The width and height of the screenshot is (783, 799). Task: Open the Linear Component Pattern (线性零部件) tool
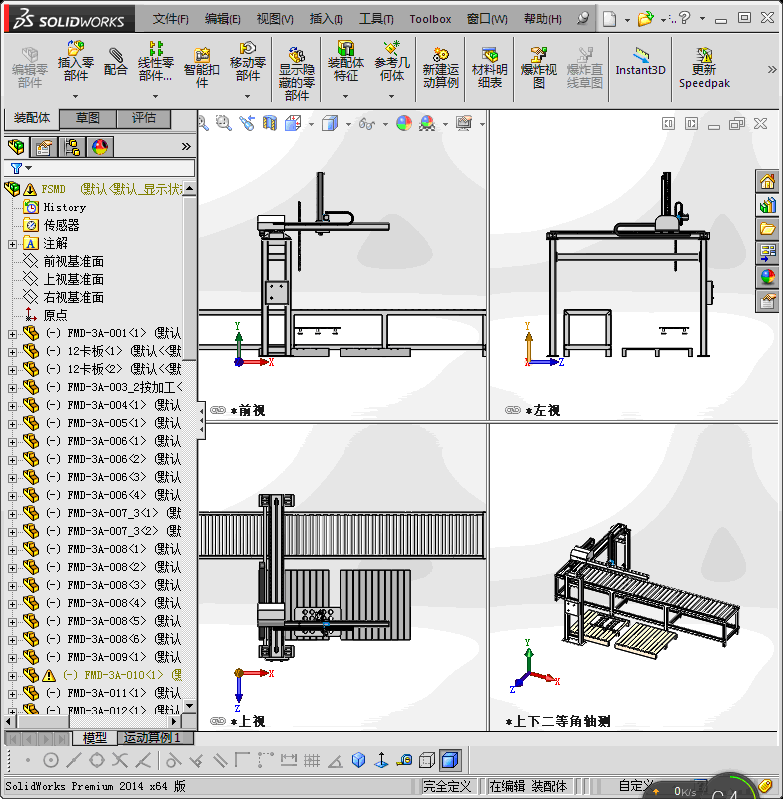point(155,62)
